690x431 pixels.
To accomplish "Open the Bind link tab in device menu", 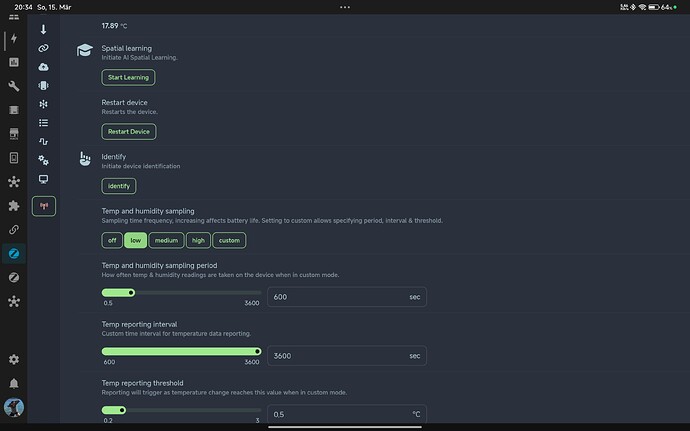I will (44, 48).
